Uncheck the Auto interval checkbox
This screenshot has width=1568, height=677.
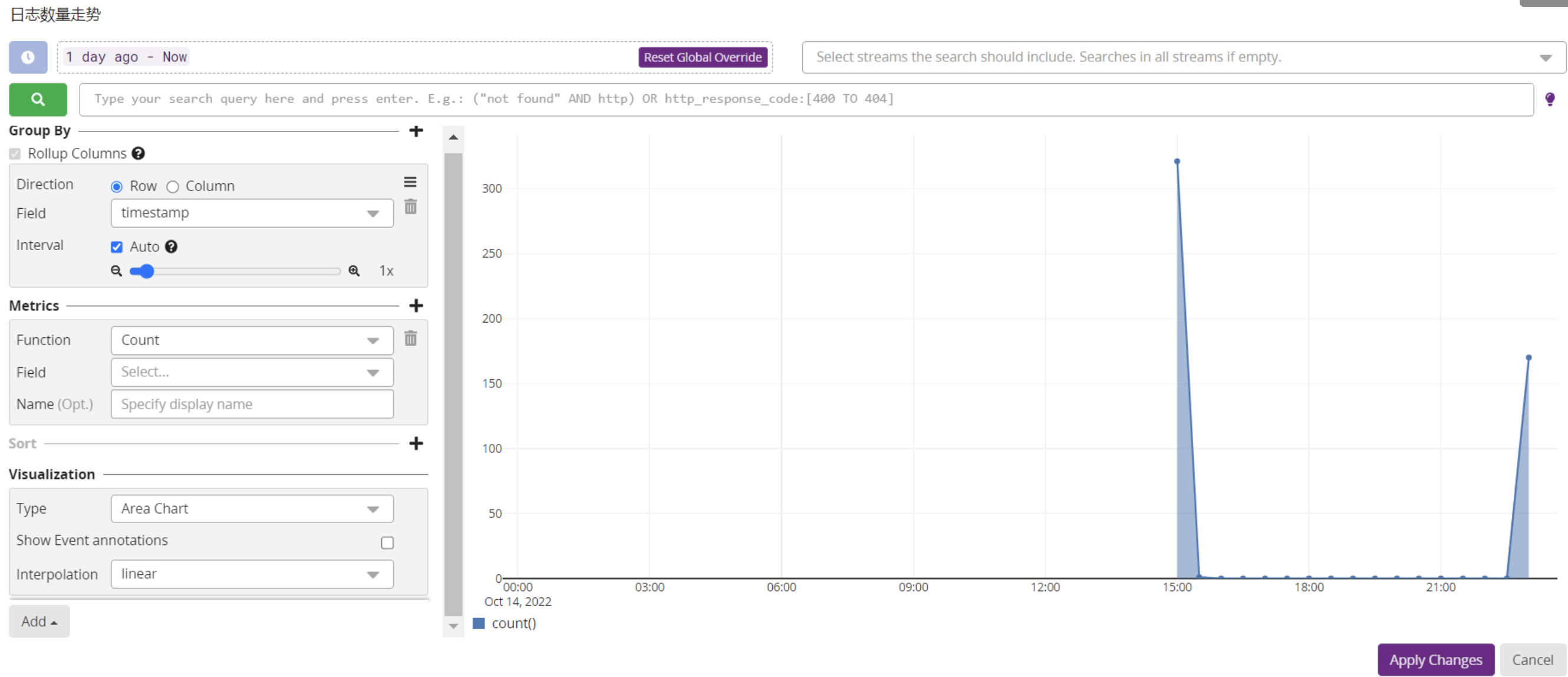pyautogui.click(x=117, y=247)
